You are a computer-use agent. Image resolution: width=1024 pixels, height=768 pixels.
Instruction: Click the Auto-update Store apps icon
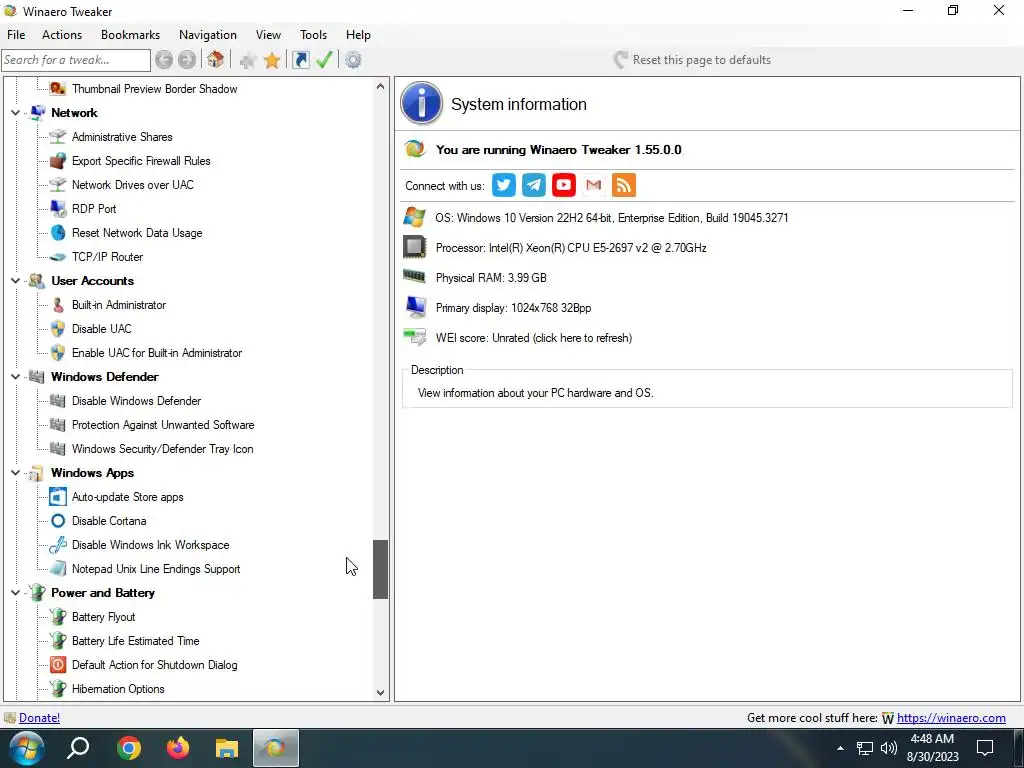coord(58,497)
